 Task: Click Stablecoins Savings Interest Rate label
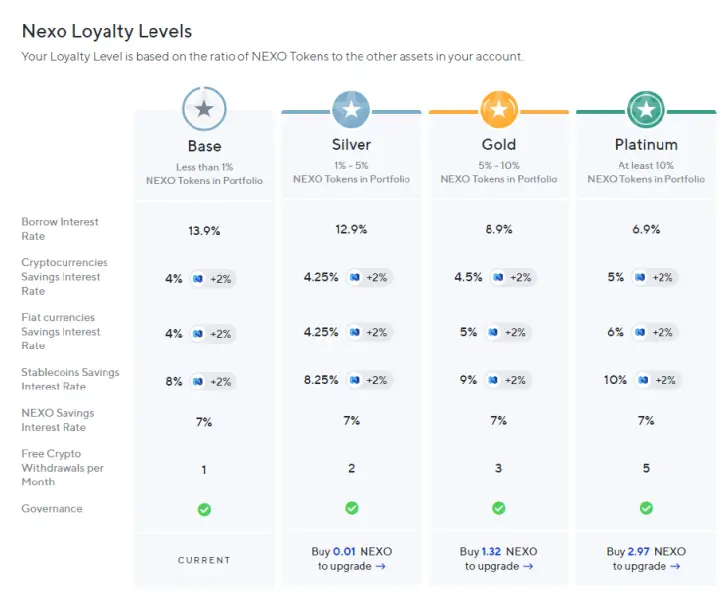(70, 379)
